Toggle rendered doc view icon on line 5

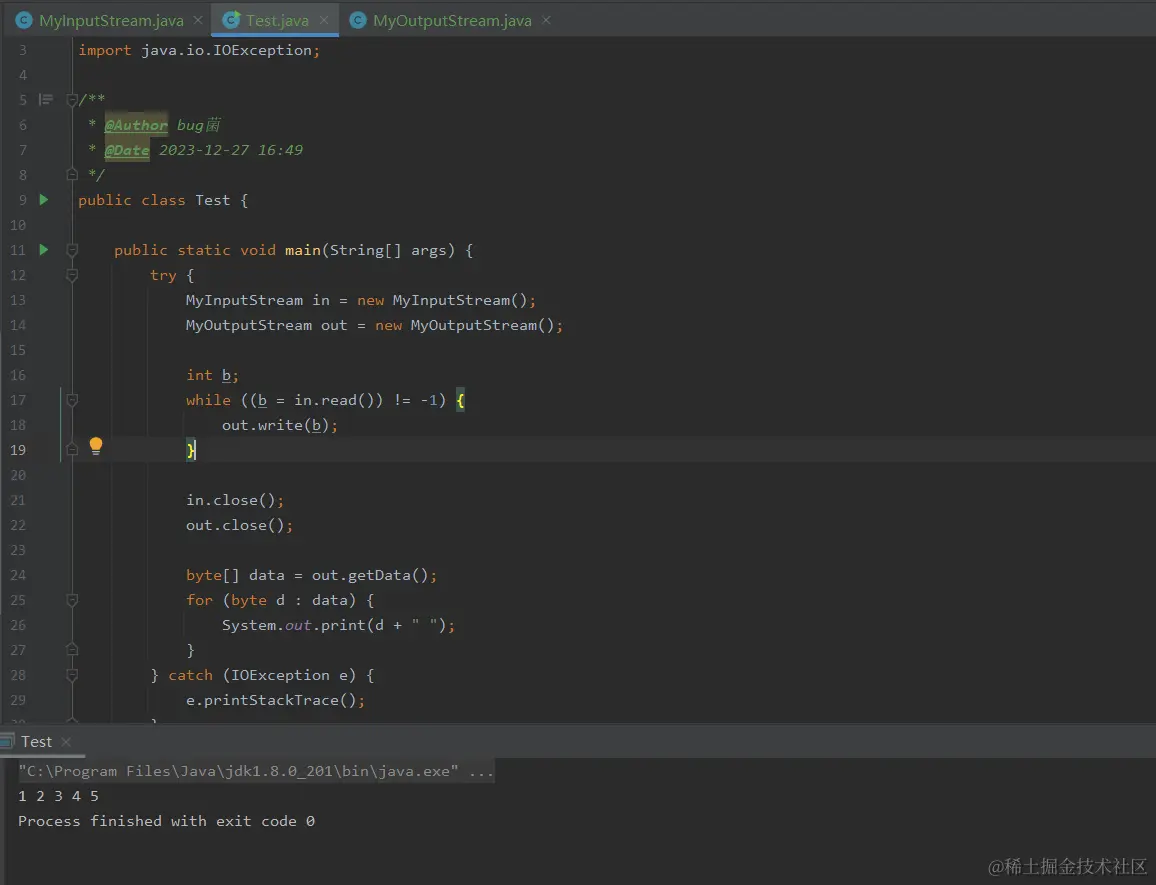(46, 100)
